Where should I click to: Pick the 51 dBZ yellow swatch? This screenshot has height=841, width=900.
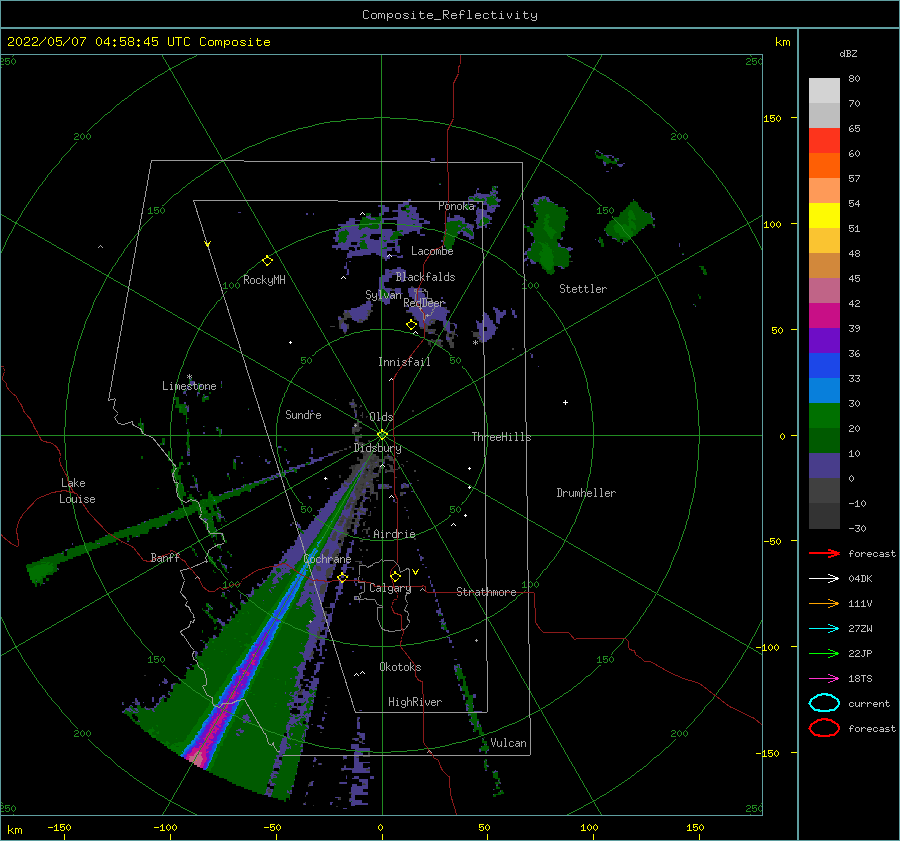click(824, 215)
